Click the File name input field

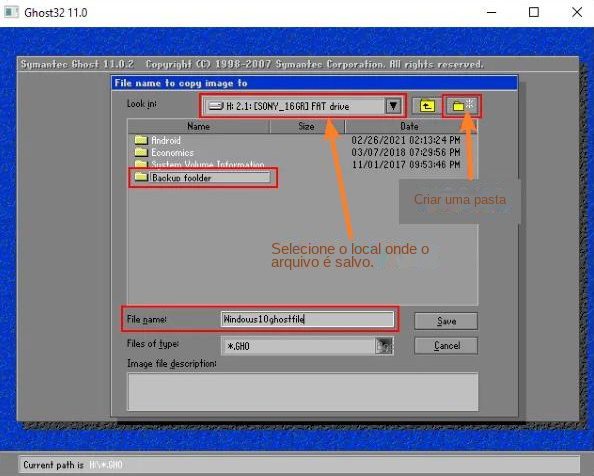click(x=307, y=319)
